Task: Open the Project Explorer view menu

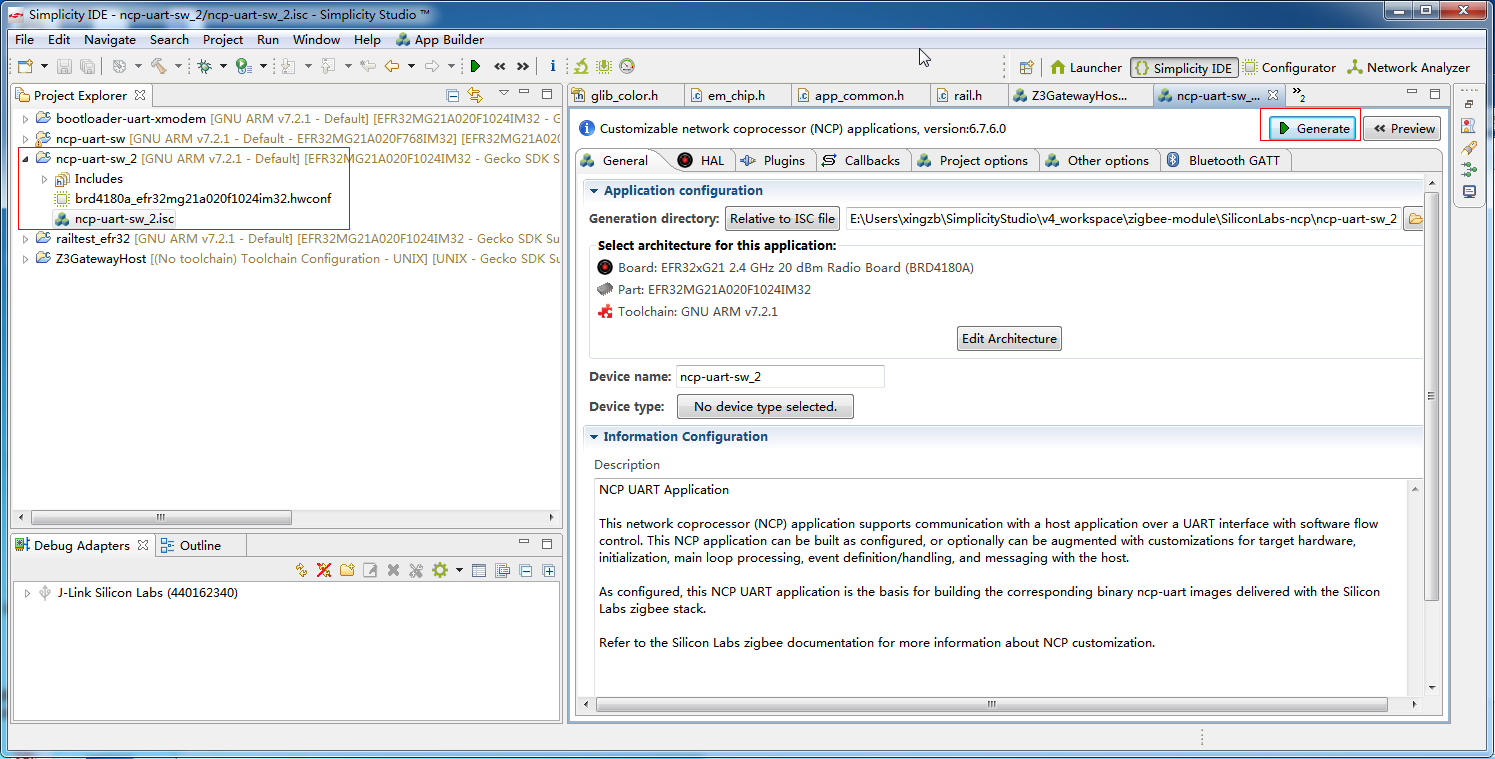Action: click(x=504, y=94)
